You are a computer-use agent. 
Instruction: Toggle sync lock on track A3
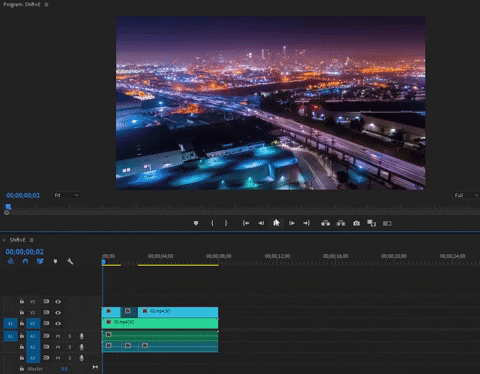46,358
